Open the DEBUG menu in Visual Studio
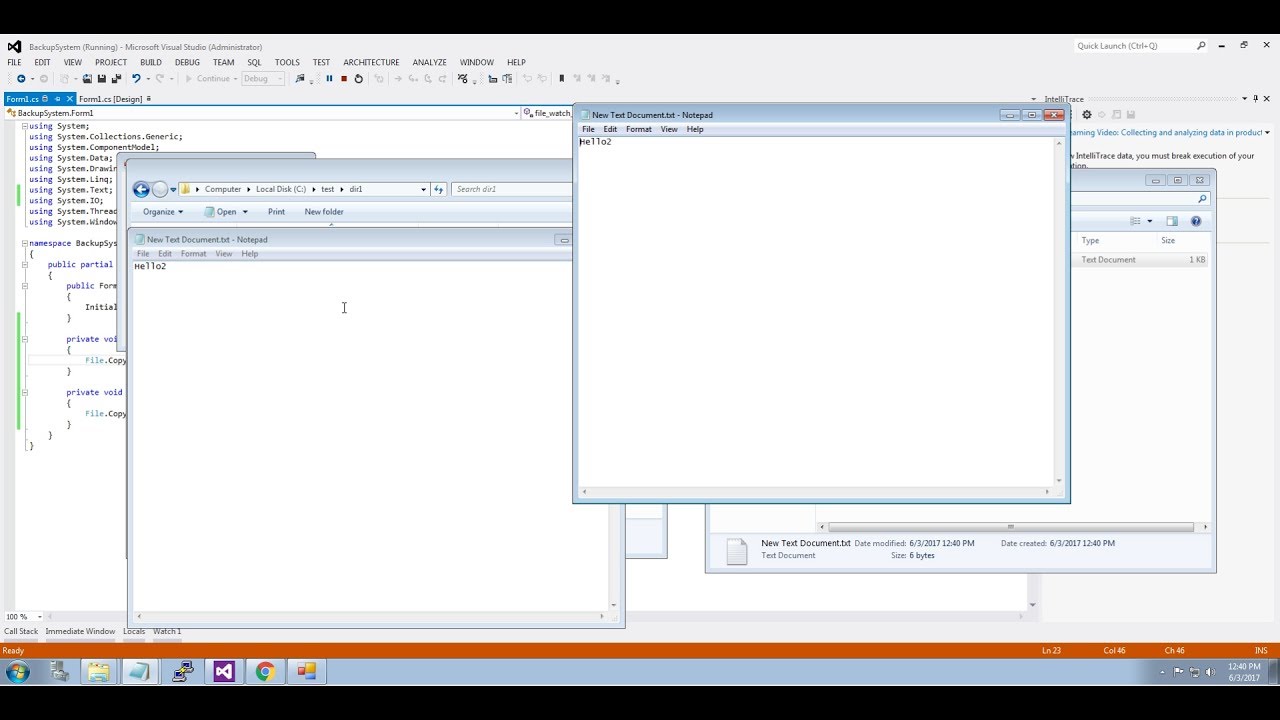This screenshot has width=1280, height=720. coord(187,62)
